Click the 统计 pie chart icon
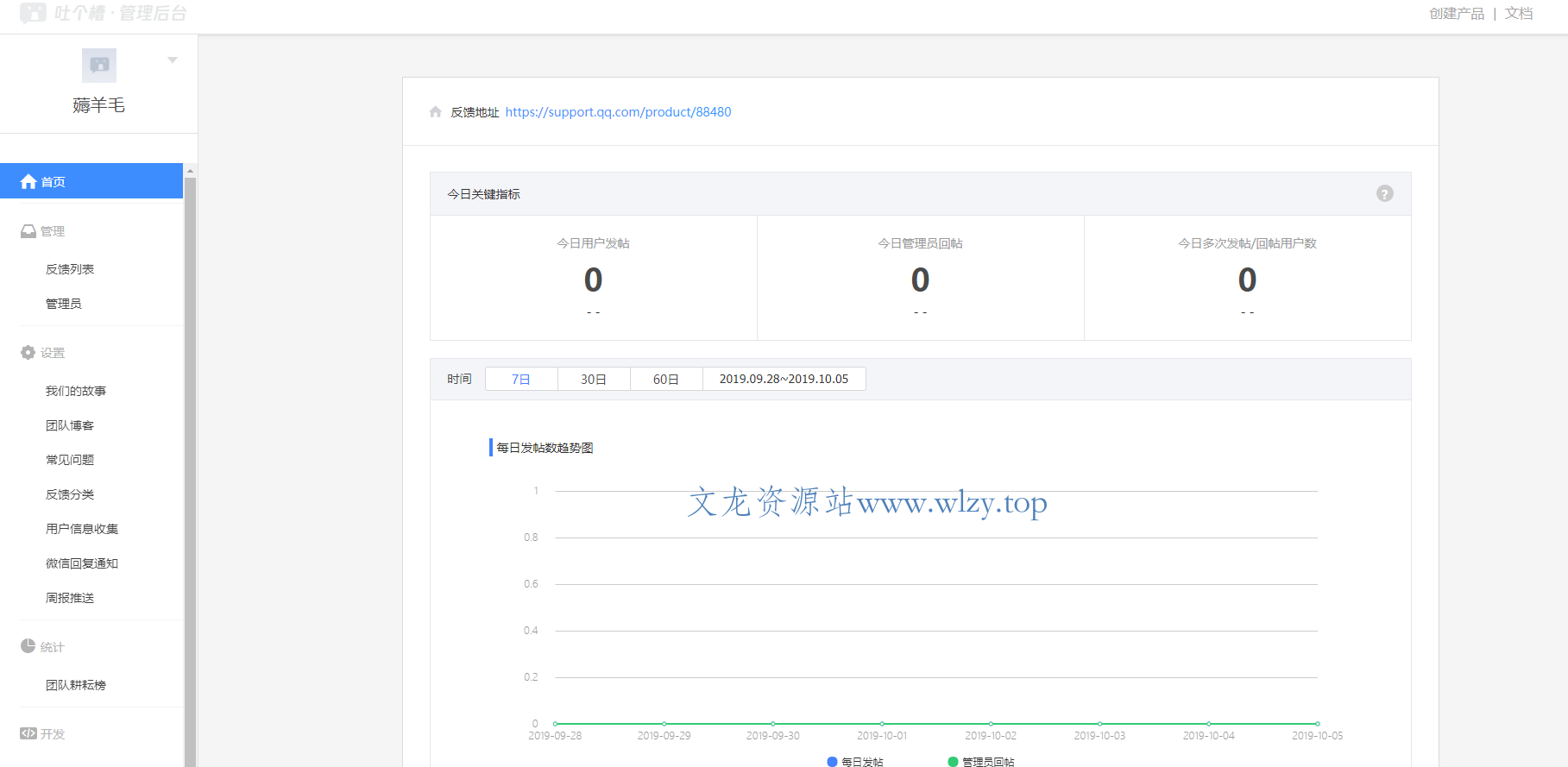Screen dimensions: 1568x767 pyautogui.click(x=28, y=646)
